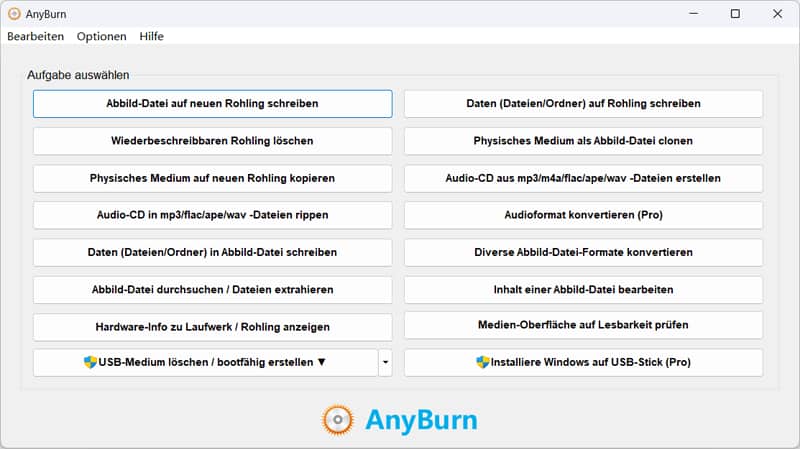Image resolution: width=800 pixels, height=449 pixels.
Task: Click Abbild-Datei auf neuen Rohling schreiben
Action: tap(212, 104)
